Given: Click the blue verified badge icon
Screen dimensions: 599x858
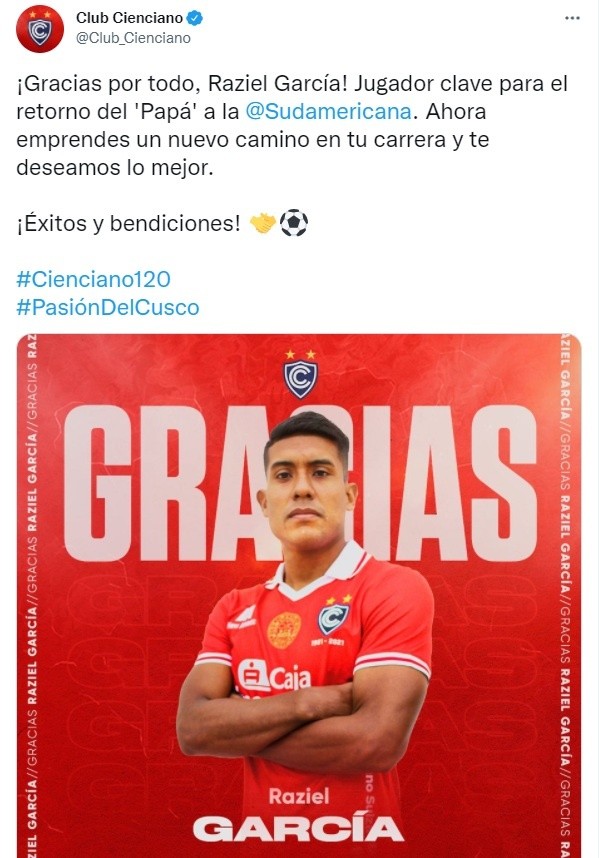Looking at the screenshot, I should click(x=195, y=18).
